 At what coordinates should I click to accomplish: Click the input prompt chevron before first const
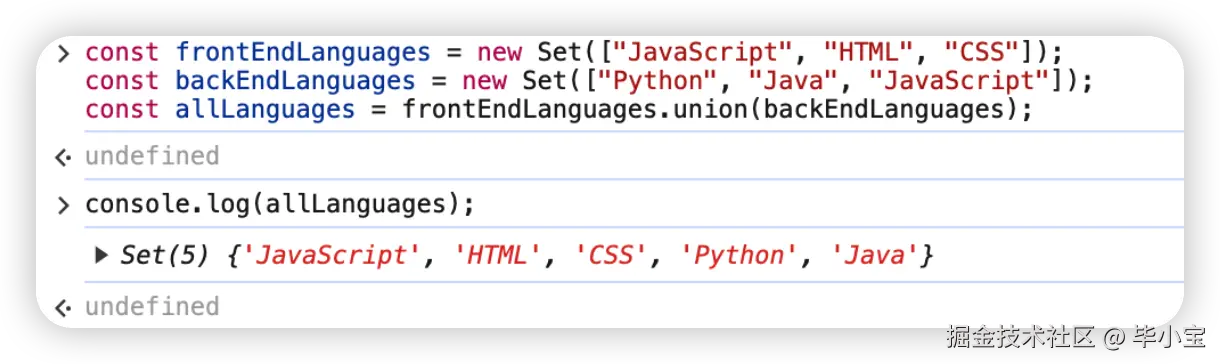tap(64, 53)
